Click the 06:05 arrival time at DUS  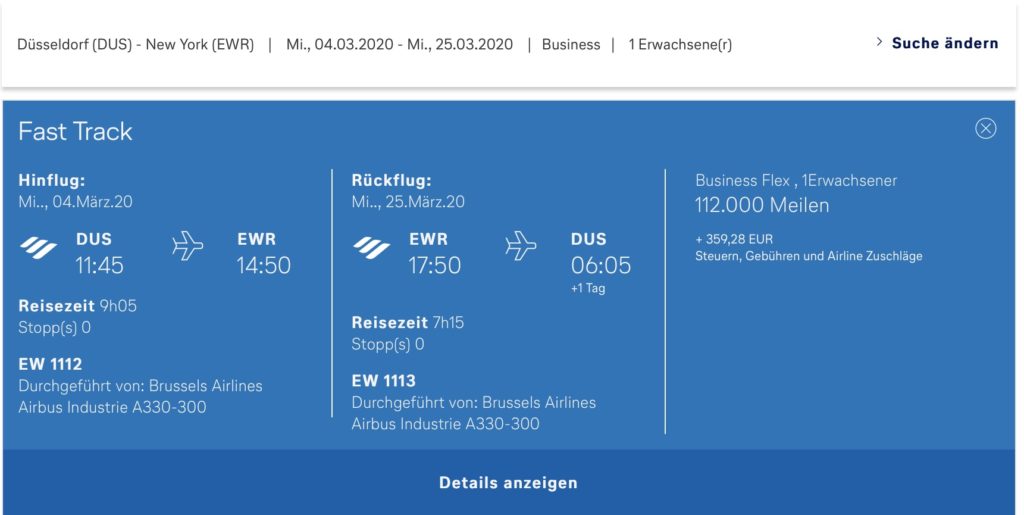tap(601, 265)
